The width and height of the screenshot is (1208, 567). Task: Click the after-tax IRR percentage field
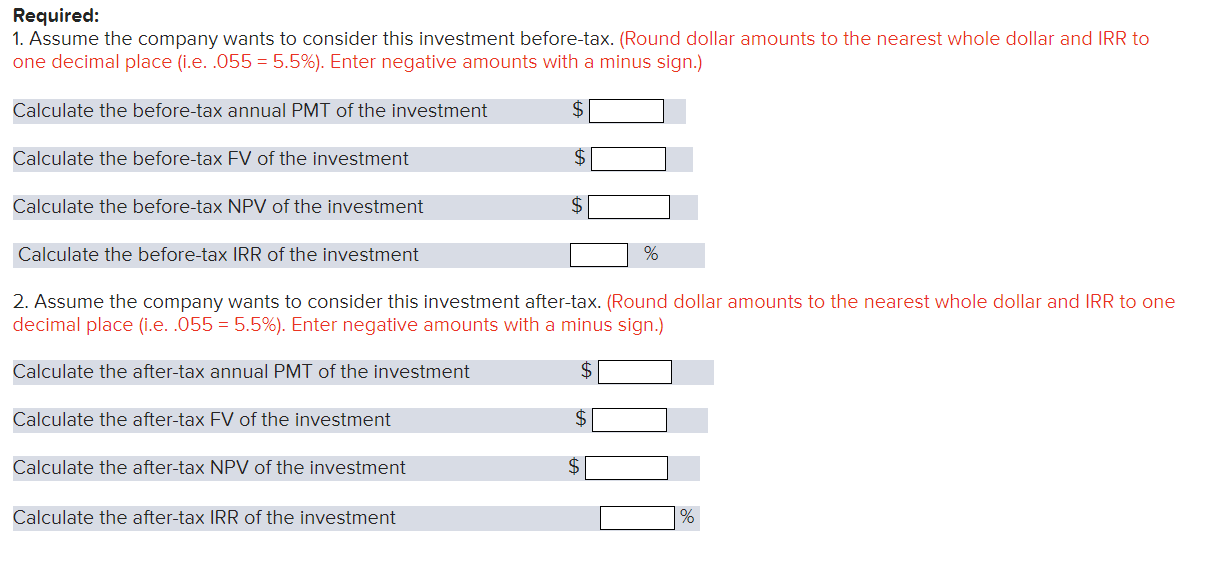click(x=637, y=518)
